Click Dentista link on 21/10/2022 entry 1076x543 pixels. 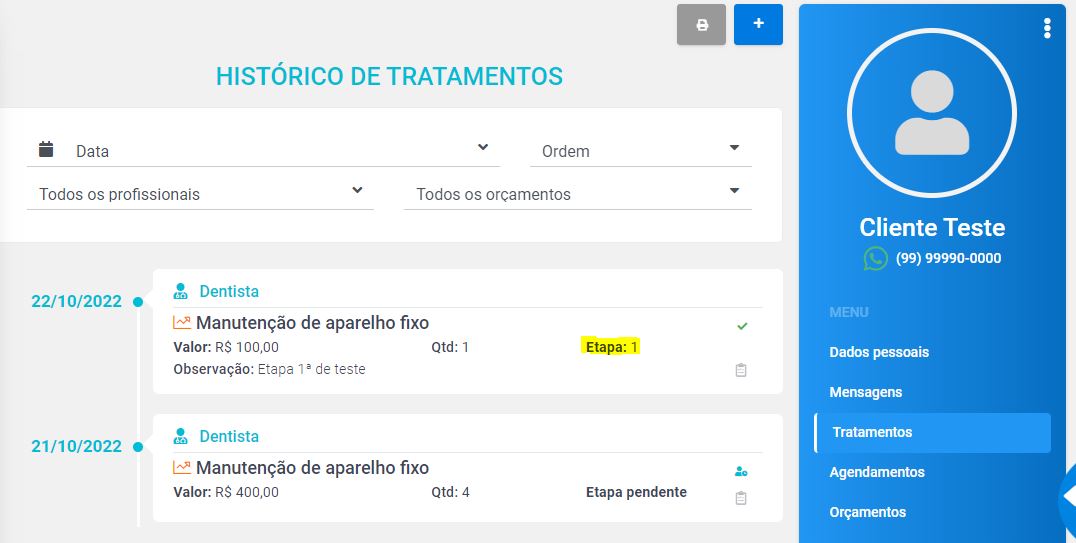[x=229, y=436]
